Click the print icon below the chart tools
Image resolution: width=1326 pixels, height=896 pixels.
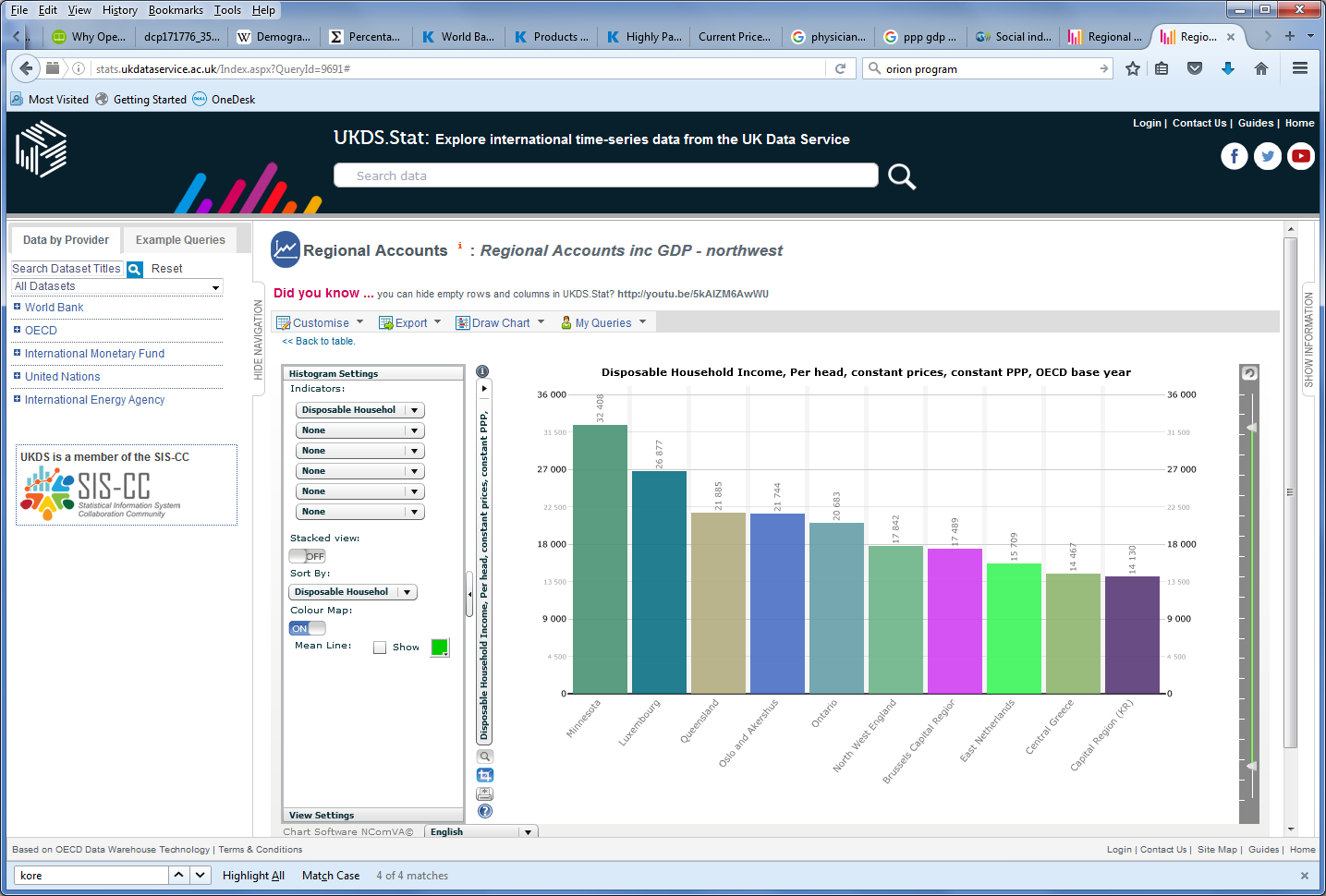(x=484, y=793)
